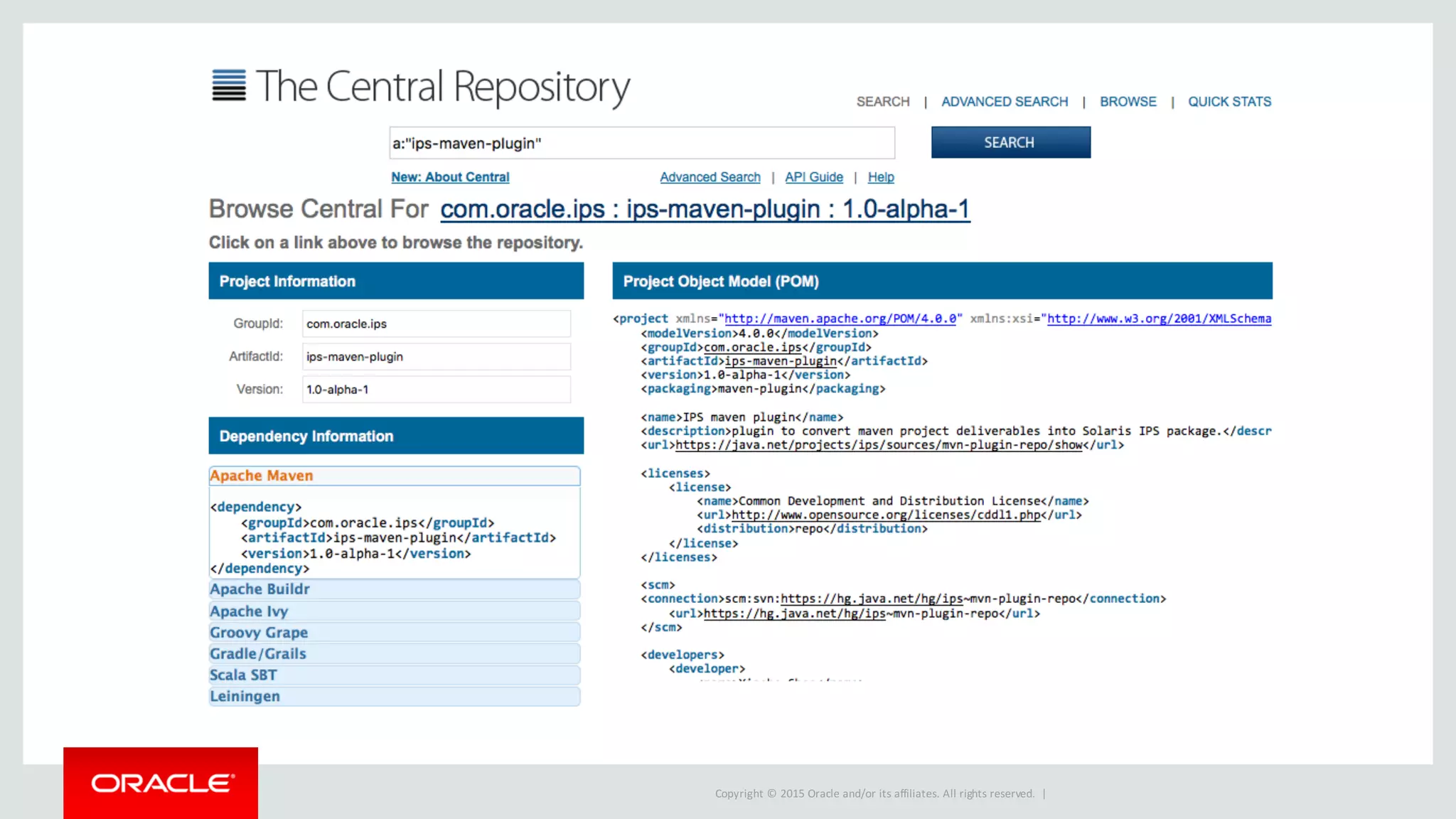Screen dimensions: 1456x819
Task: Click the Dependency Information panel header
Action: click(396, 436)
